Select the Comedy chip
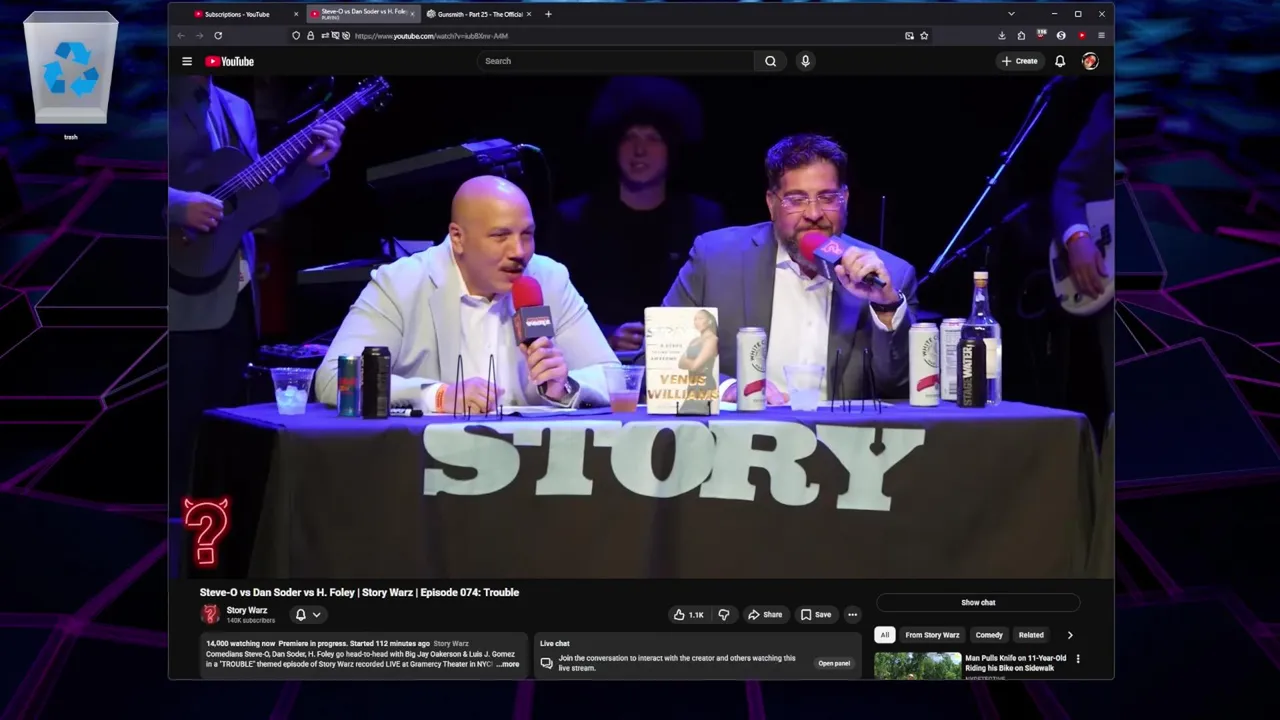The width and height of the screenshot is (1280, 720). pyautogui.click(x=989, y=635)
